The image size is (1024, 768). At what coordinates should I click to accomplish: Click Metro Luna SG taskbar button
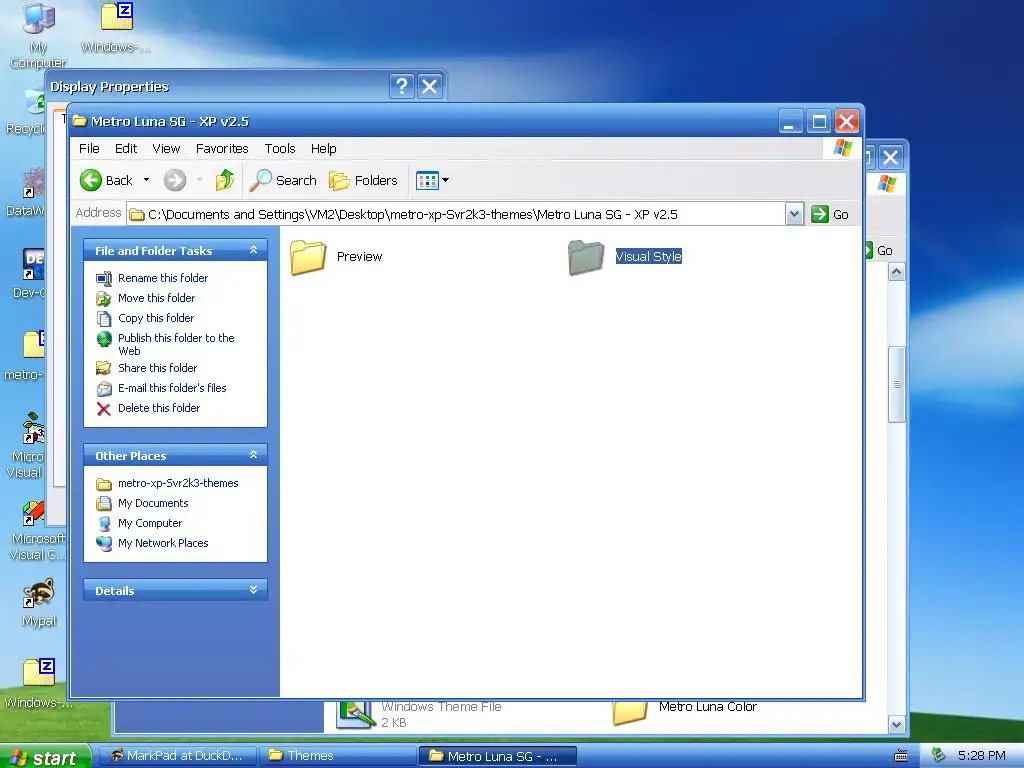coord(498,756)
